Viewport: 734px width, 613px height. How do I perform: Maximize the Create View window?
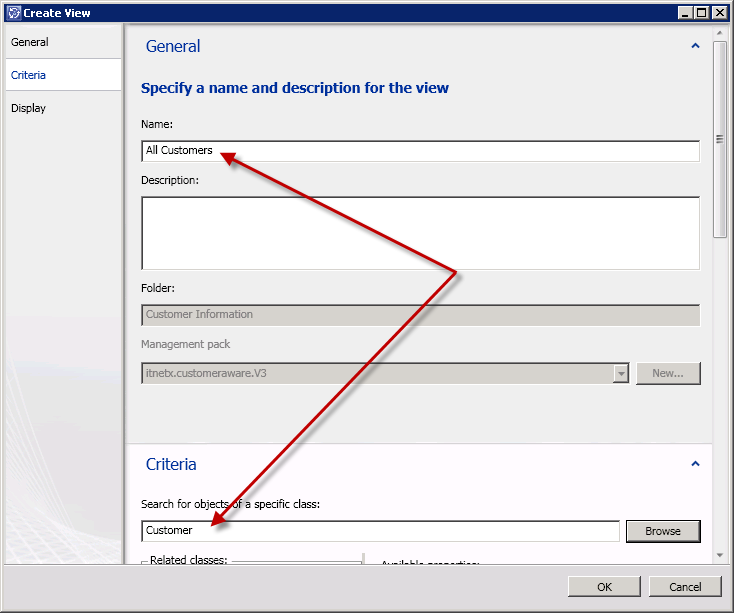[x=702, y=12]
